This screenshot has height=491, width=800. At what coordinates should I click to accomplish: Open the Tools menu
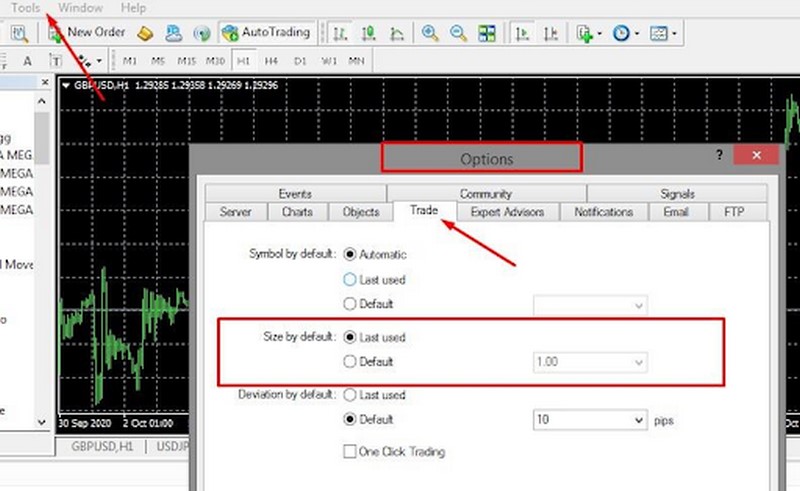(26, 8)
